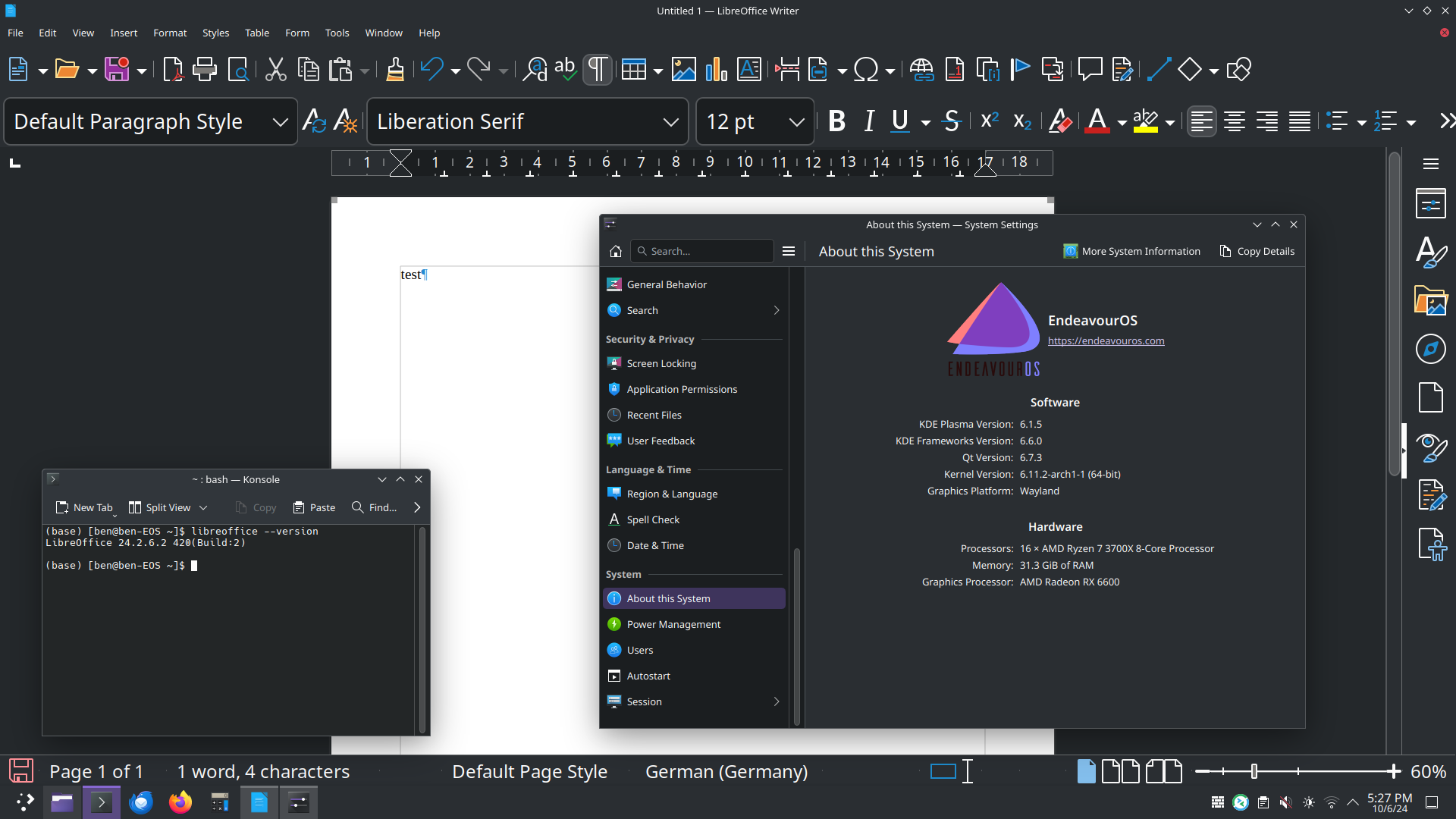Click the Insert Image icon

tap(683, 70)
